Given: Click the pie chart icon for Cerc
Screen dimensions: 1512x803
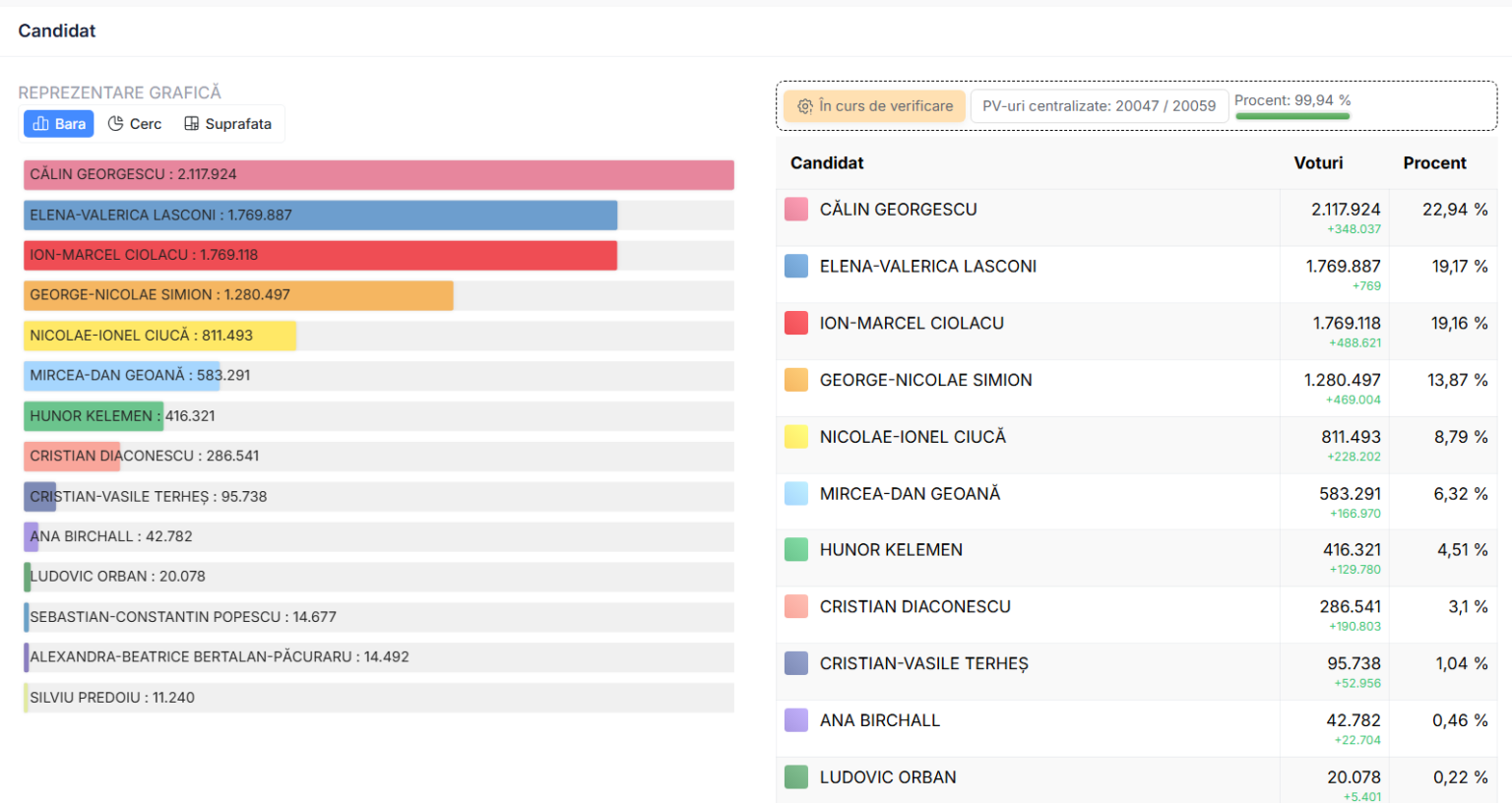Looking at the screenshot, I should point(115,124).
